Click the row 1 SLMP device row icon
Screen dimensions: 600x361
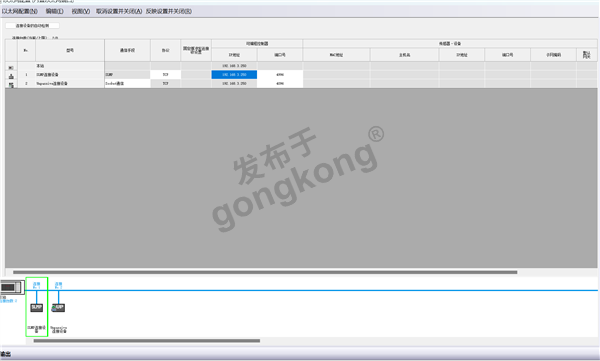(x=11, y=76)
